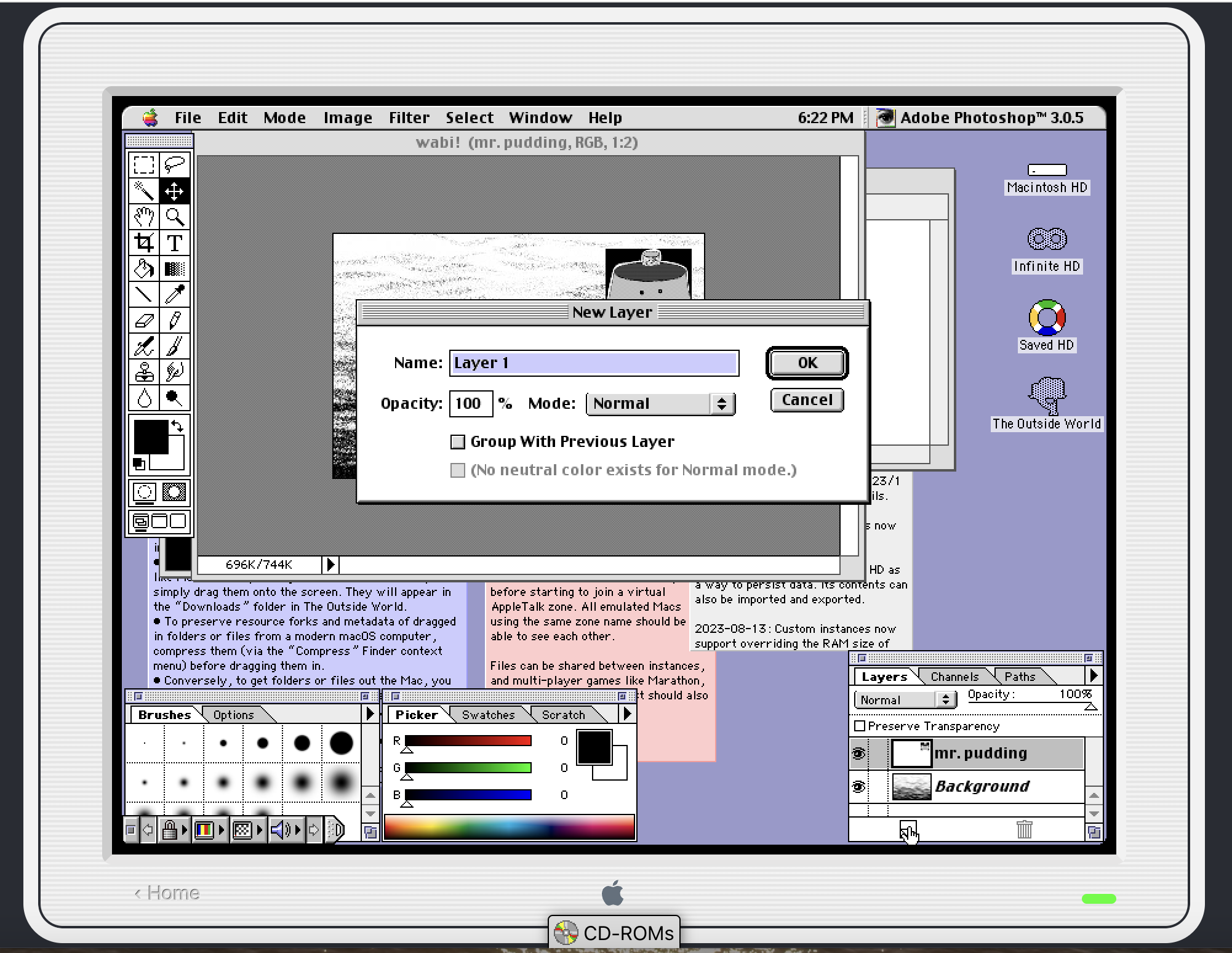Enable Group With Previous Layer checkbox
The width and height of the screenshot is (1232, 953).
click(x=458, y=442)
